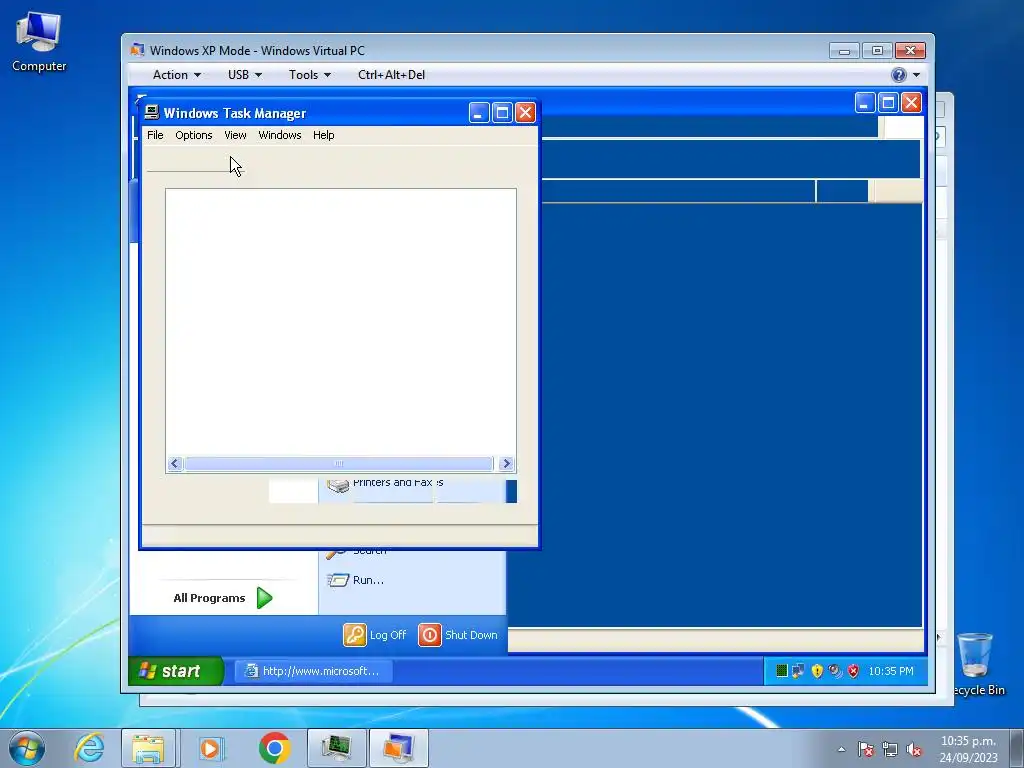This screenshot has height=768, width=1024.
Task: Minimize the Windows XP Mode window
Action: (x=844, y=51)
